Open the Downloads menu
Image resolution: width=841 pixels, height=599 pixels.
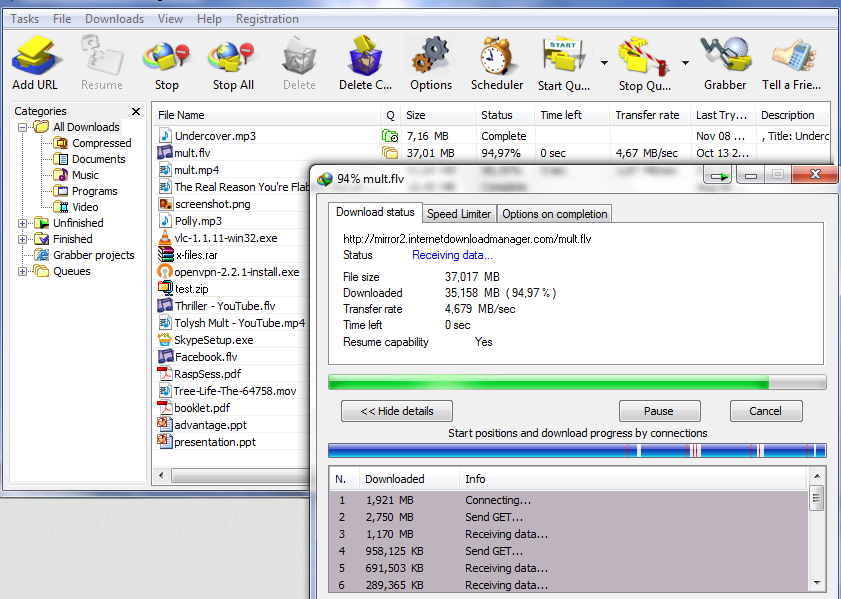point(114,19)
